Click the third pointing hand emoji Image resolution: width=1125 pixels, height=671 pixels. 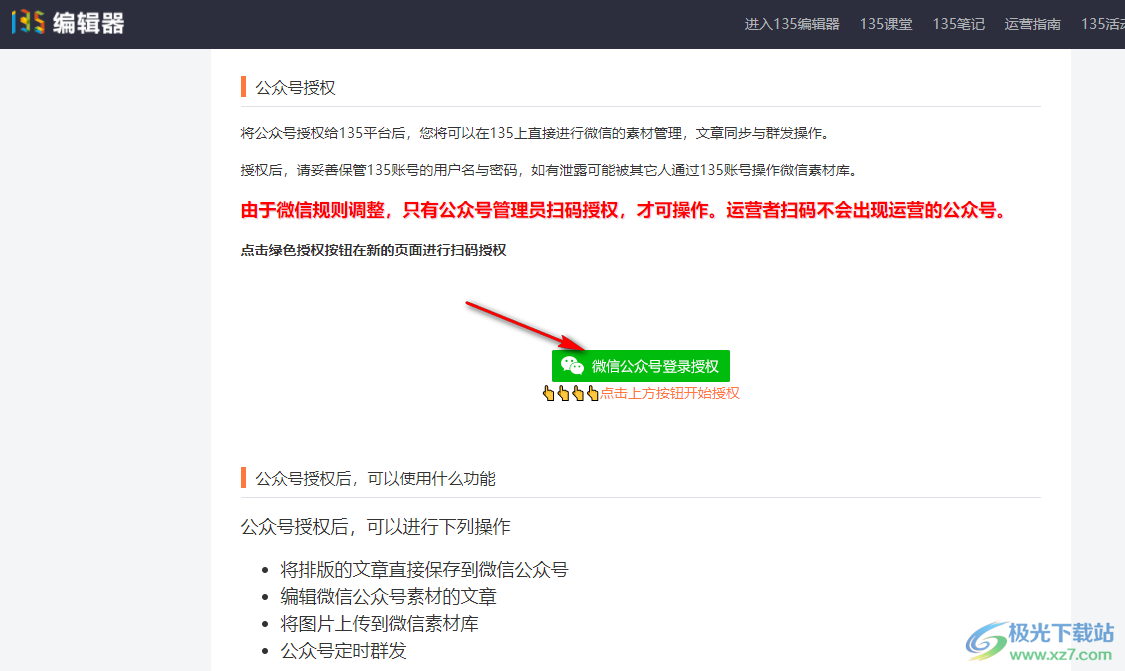[576, 393]
